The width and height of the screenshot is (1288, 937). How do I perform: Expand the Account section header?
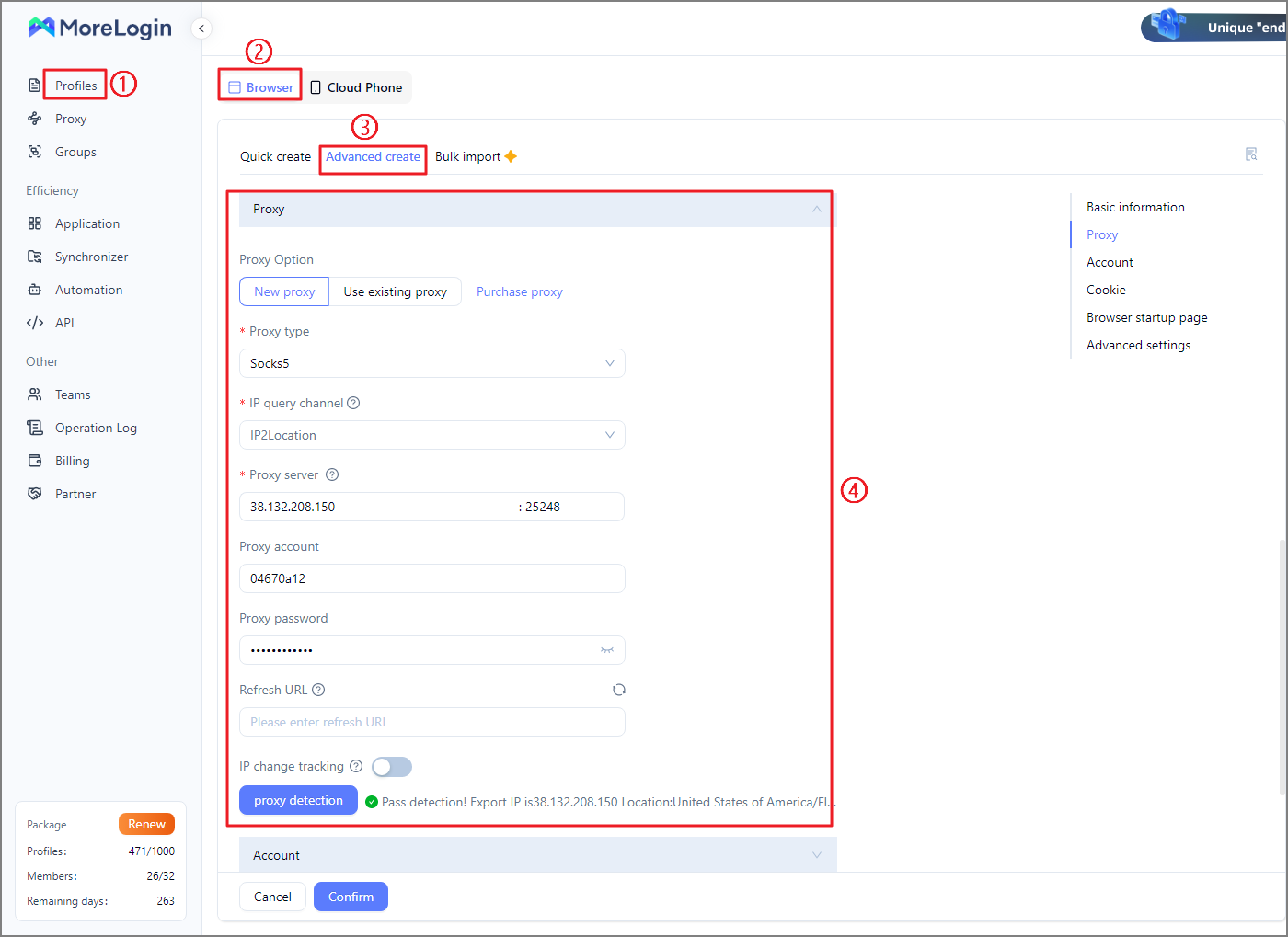click(538, 855)
